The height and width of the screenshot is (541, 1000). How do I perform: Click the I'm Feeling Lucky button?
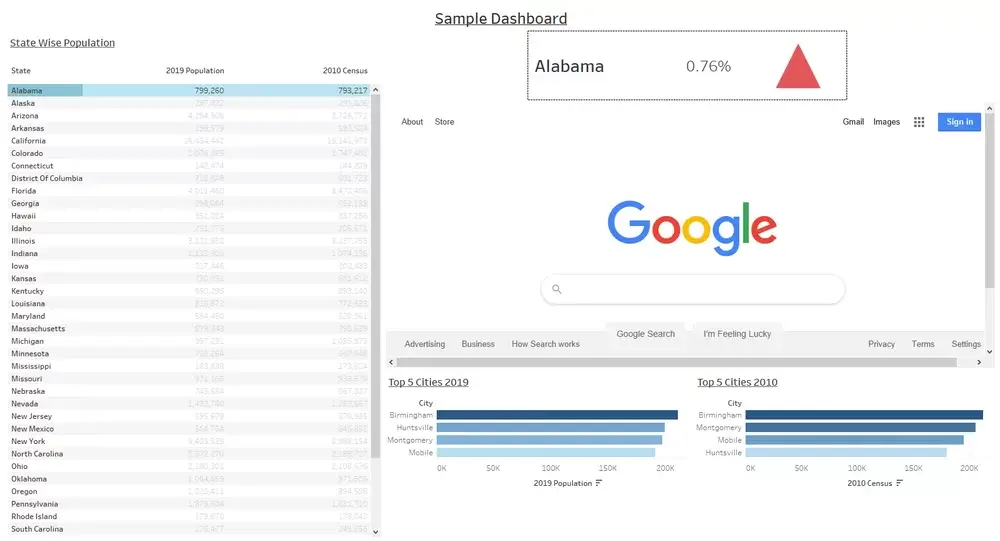click(x=737, y=334)
